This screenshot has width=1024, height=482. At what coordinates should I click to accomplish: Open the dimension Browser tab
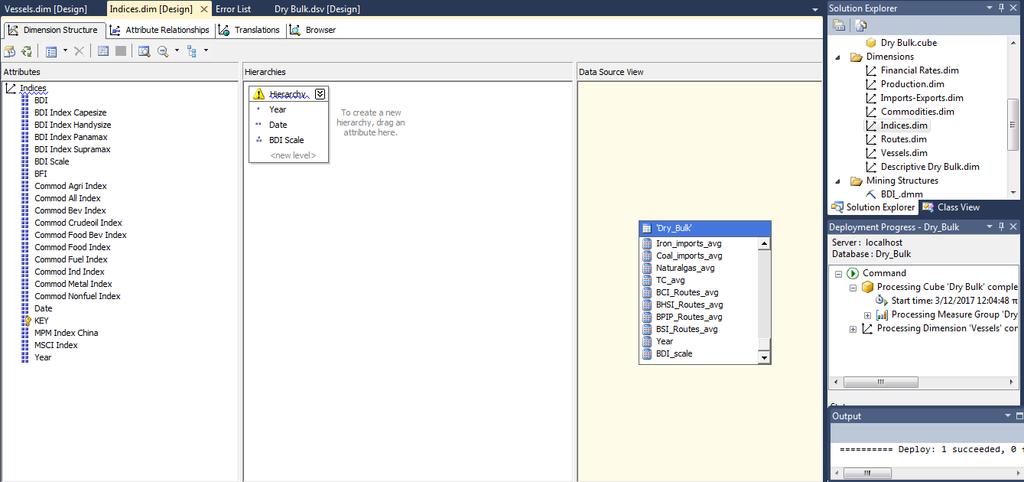point(313,30)
